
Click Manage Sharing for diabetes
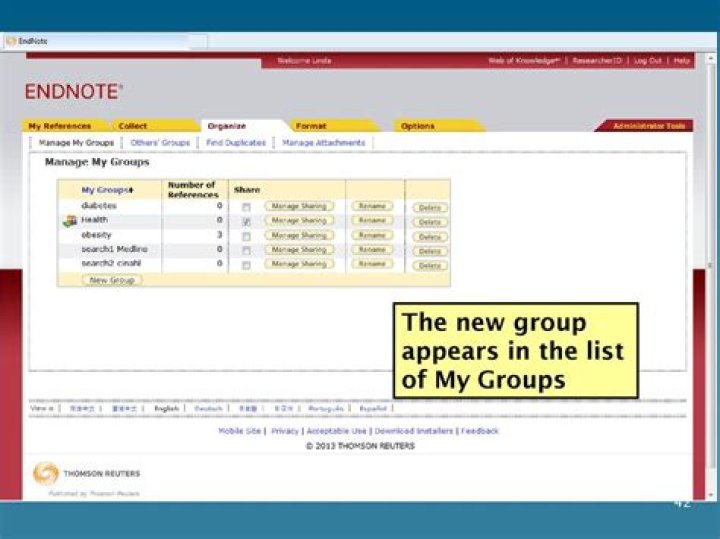pyautogui.click(x=299, y=206)
